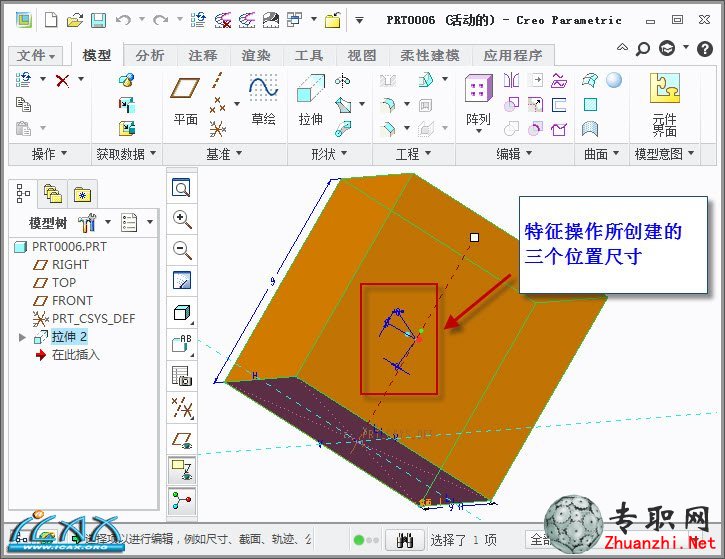This screenshot has width=725, height=559.
Task: Click the New file icon
Action: [x=51, y=20]
